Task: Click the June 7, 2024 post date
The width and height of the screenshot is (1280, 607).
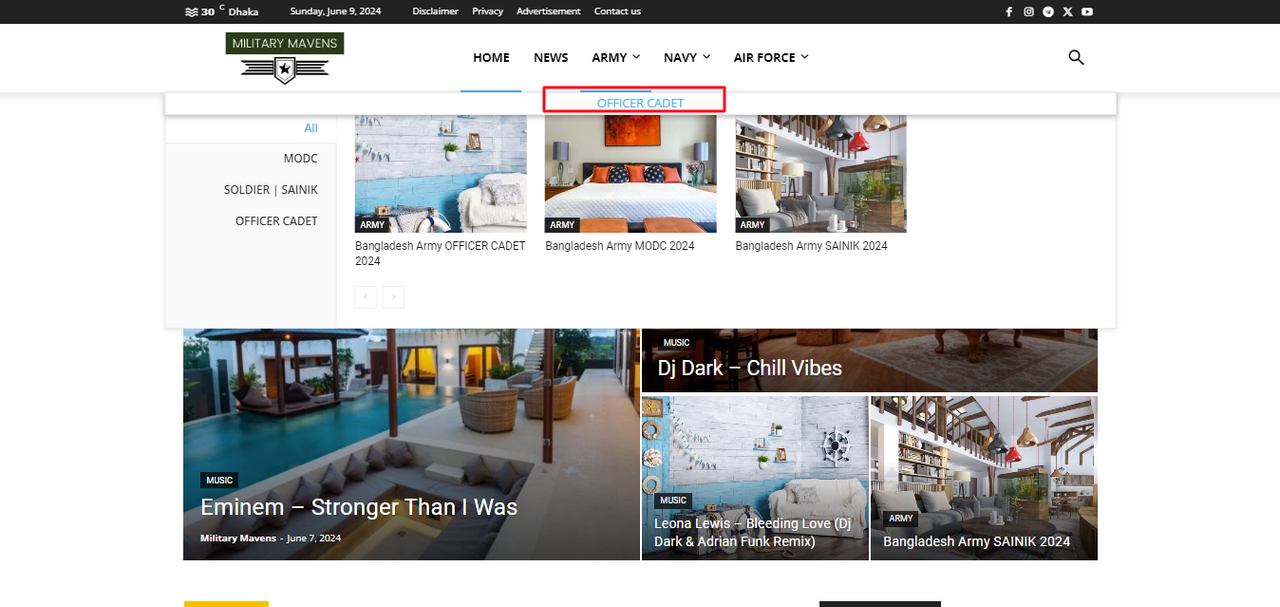Action: point(313,538)
